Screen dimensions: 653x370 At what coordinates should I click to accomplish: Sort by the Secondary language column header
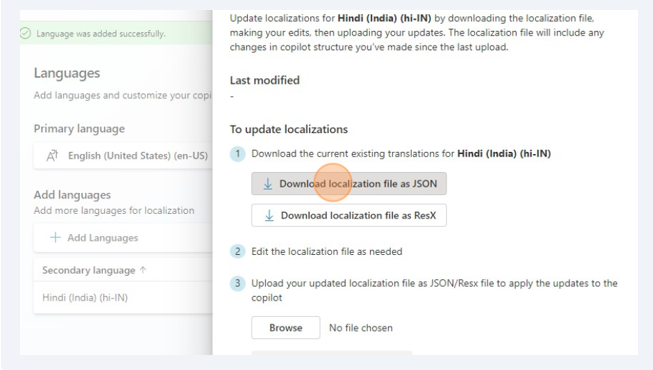[94, 270]
